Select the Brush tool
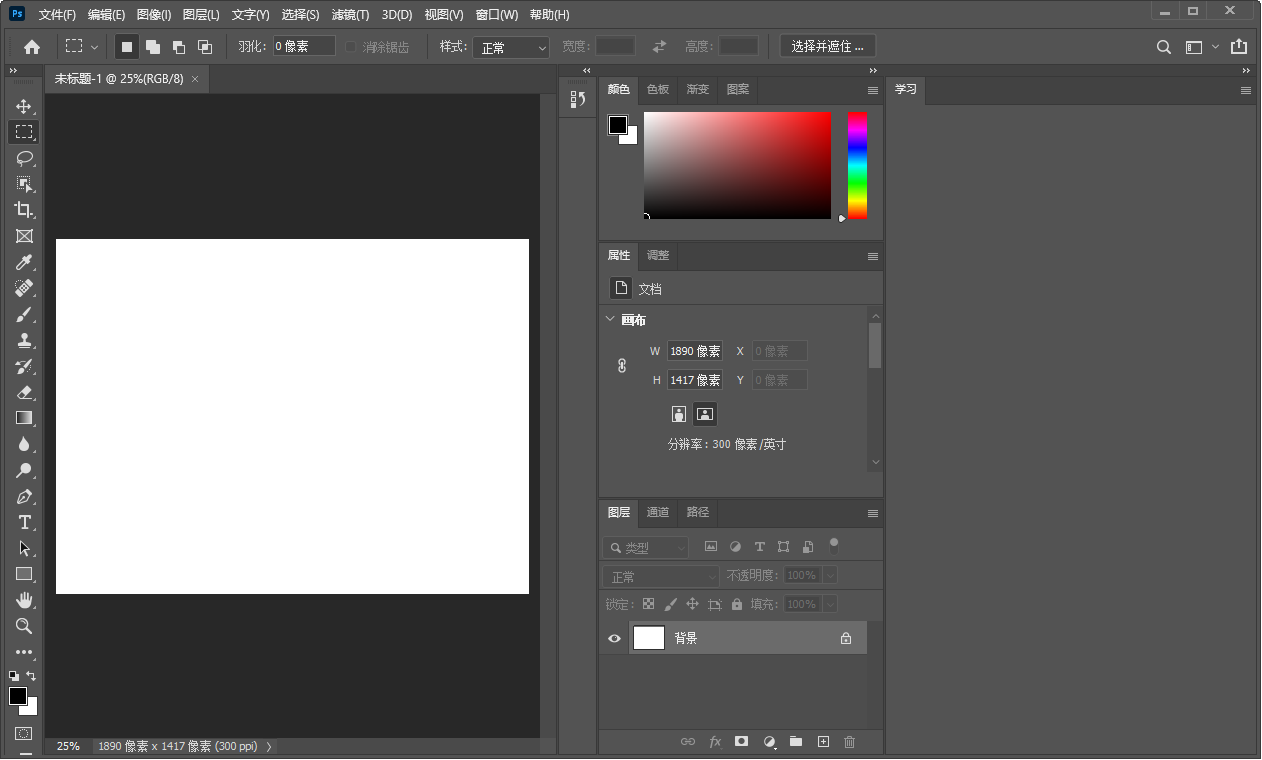Image resolution: width=1262 pixels, height=760 pixels. [24, 314]
